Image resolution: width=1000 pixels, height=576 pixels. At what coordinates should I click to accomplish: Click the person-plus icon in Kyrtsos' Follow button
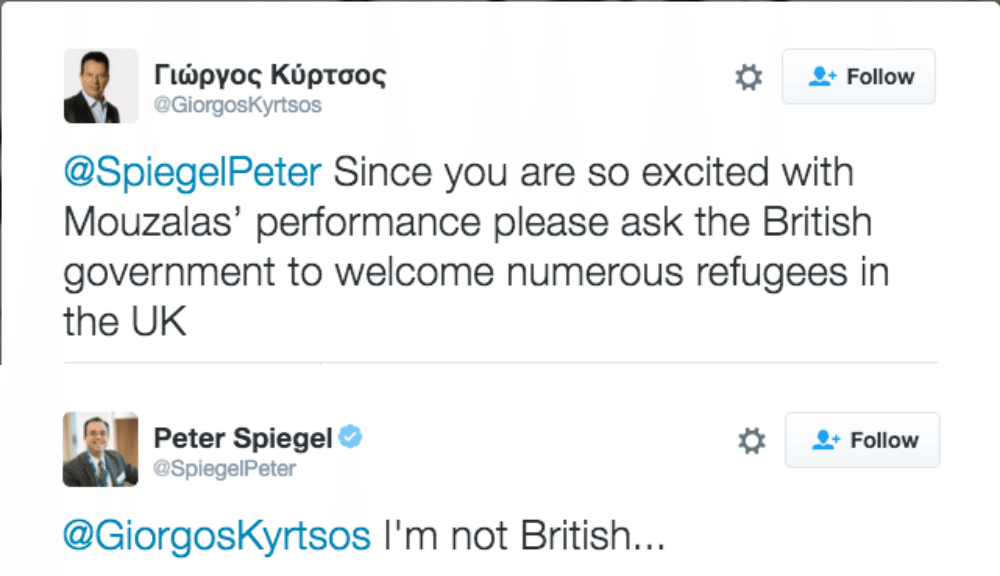point(822,77)
